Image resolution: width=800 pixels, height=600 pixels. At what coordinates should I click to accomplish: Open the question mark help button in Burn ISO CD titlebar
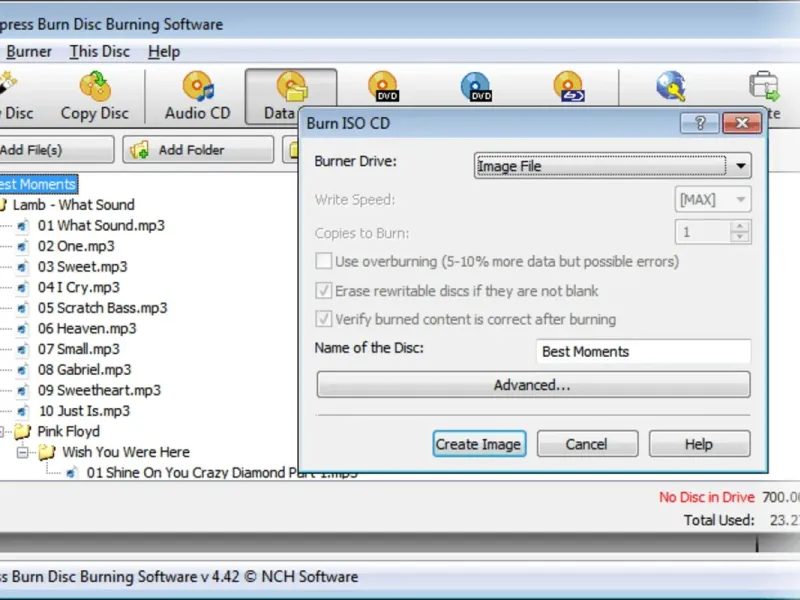pos(699,123)
